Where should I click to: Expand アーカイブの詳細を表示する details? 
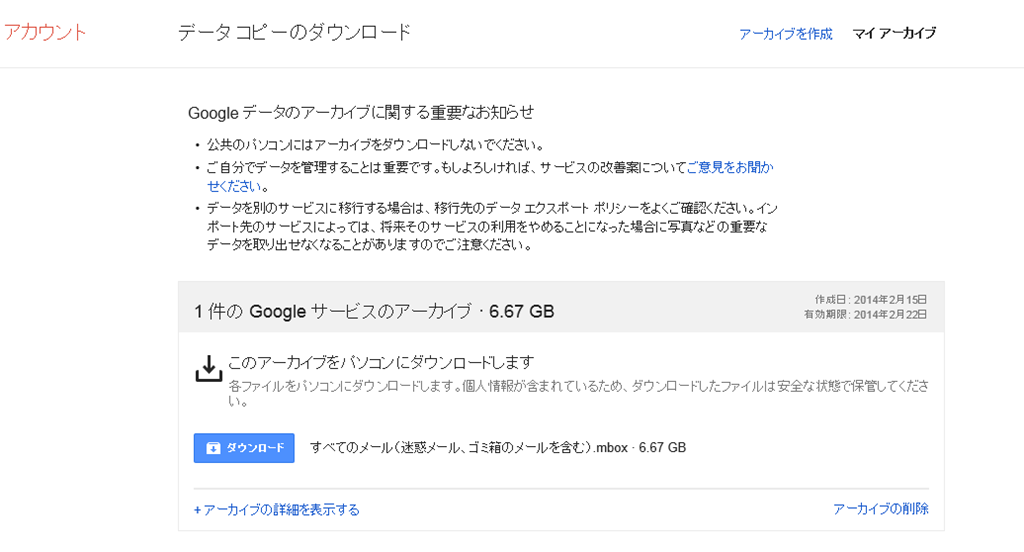[276, 510]
